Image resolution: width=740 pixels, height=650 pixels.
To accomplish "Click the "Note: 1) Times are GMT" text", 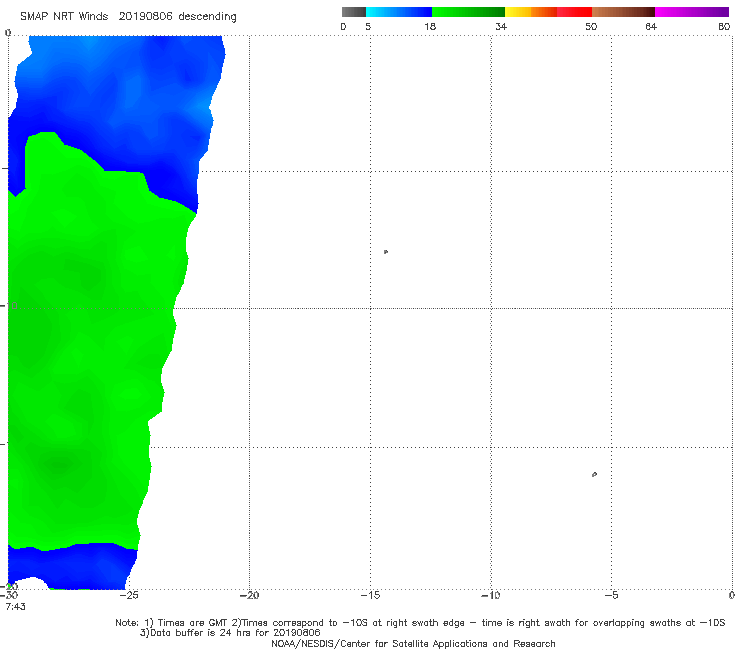I will [x=172, y=623].
